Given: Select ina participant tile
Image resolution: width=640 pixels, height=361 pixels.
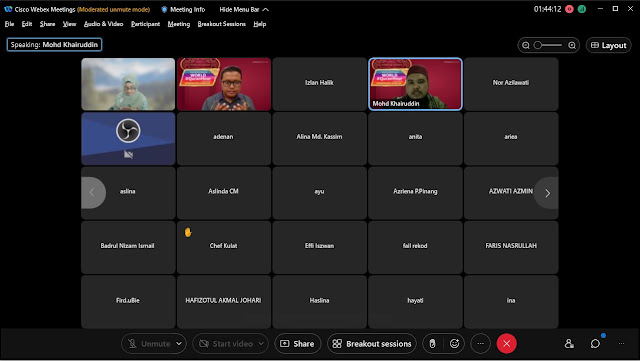Looking at the screenshot, I should [x=511, y=302].
